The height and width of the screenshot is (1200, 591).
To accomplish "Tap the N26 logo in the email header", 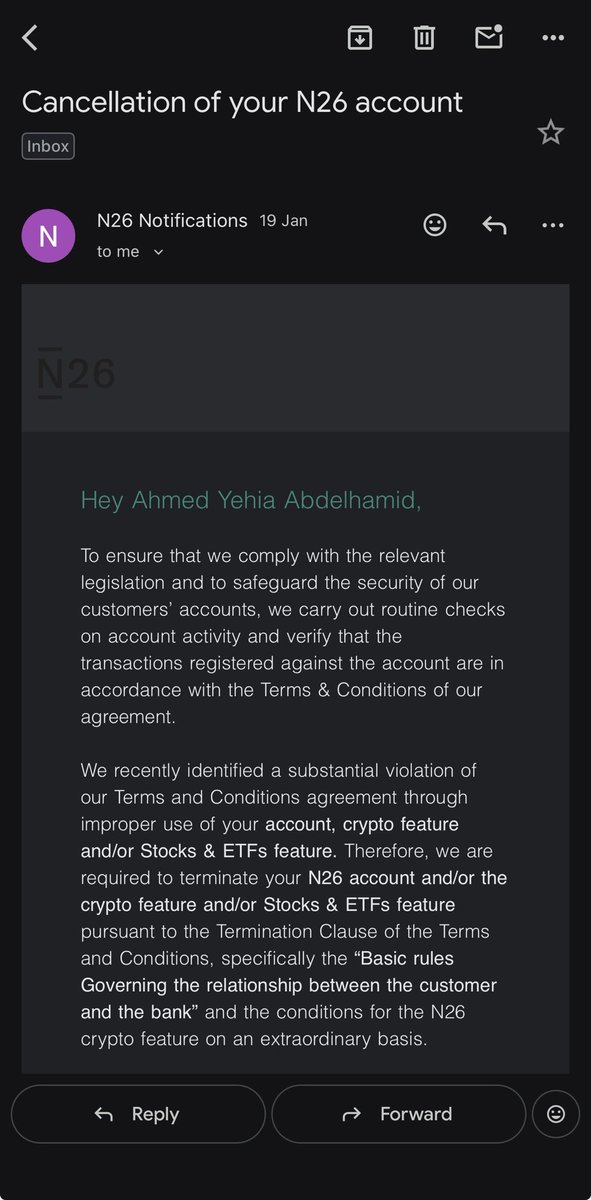I will point(76,373).
